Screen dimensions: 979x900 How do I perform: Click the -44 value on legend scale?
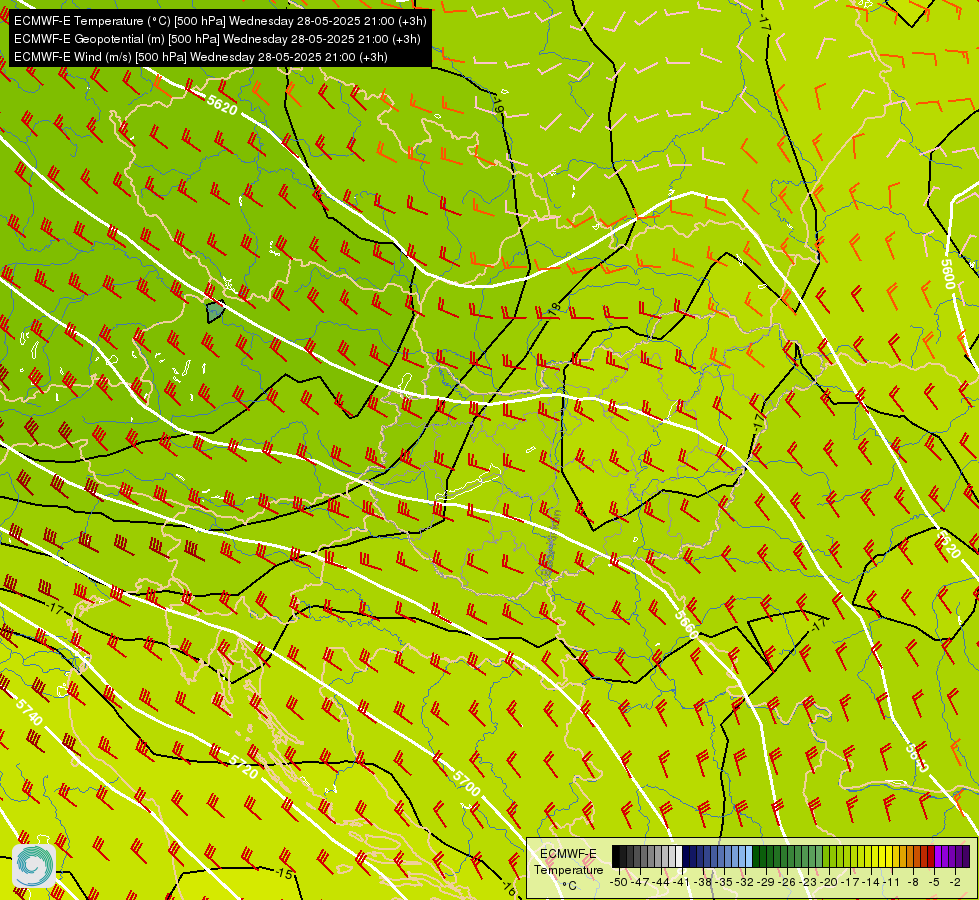[x=661, y=883]
